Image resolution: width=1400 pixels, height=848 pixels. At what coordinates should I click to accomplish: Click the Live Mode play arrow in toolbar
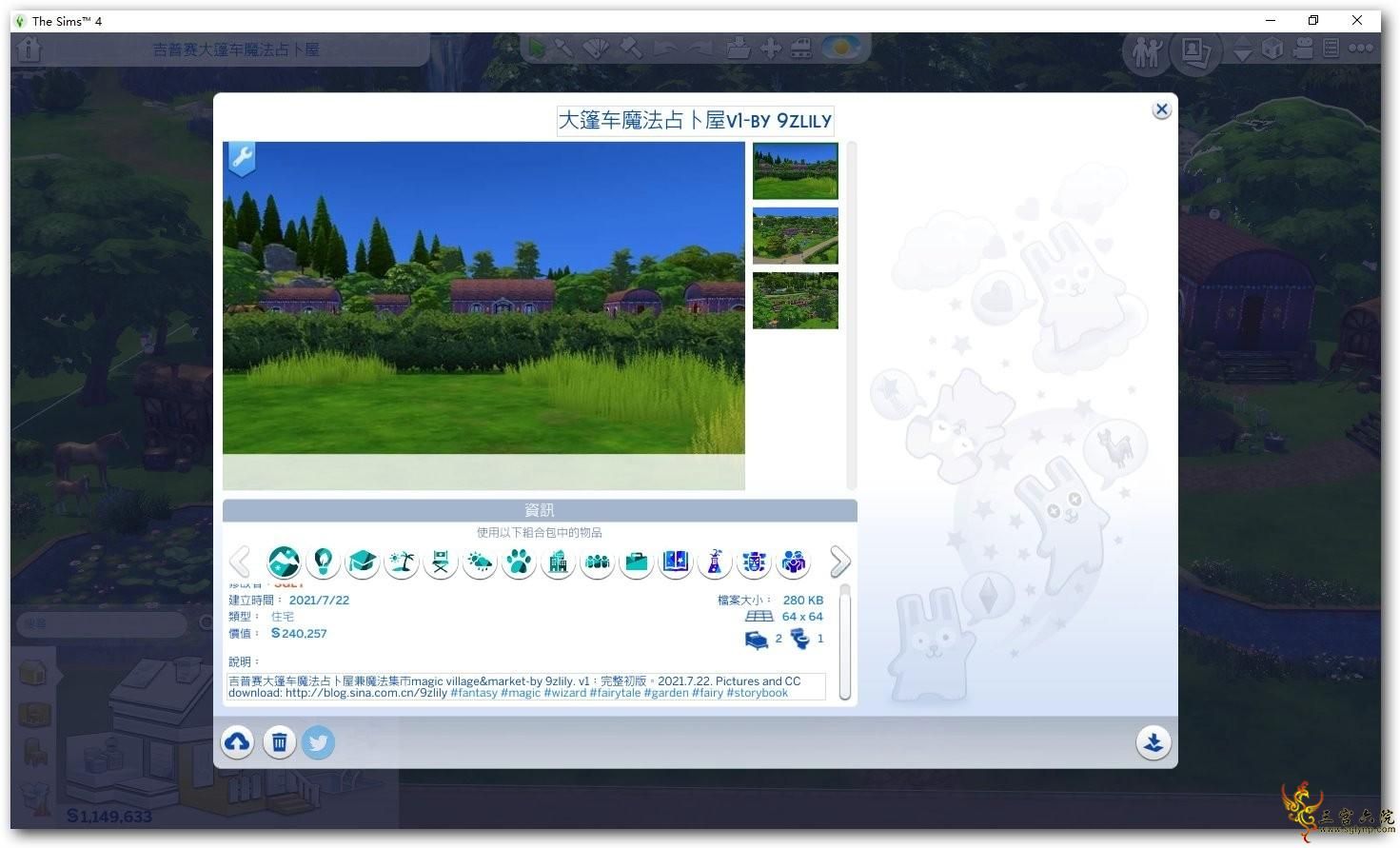(538, 48)
